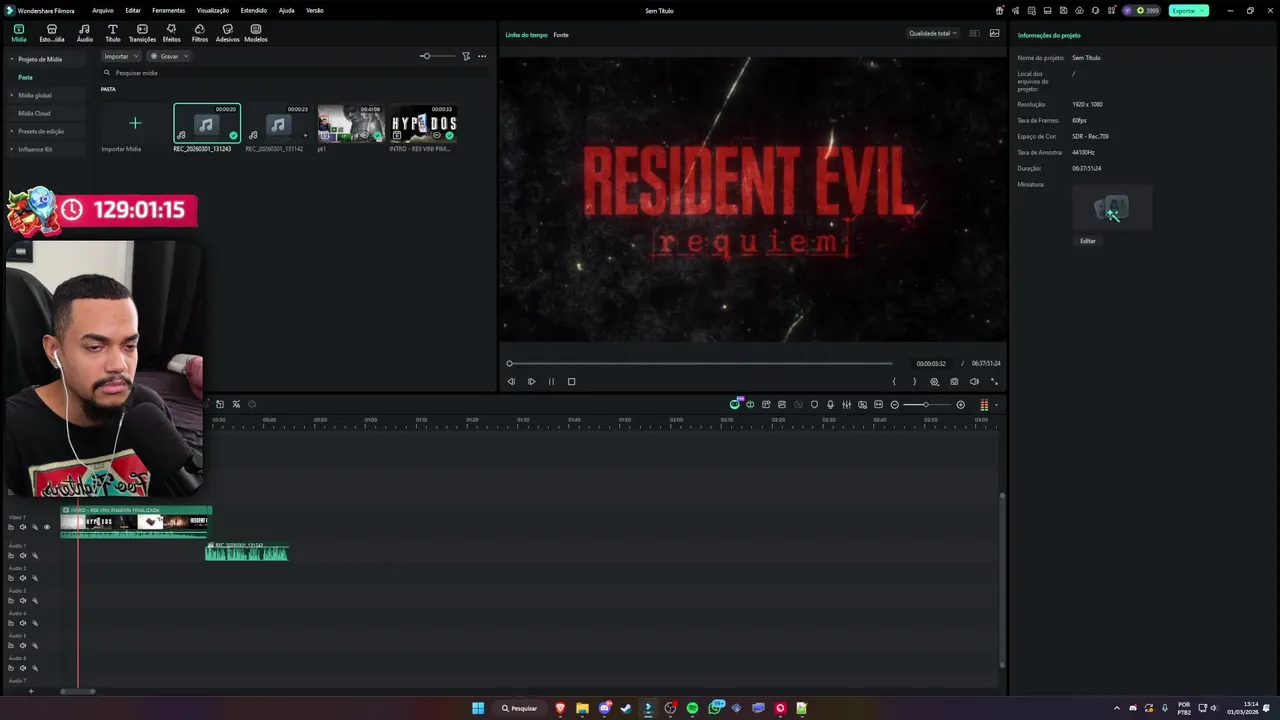Pause the preview playback
Image resolution: width=1280 pixels, height=720 pixels.
pyautogui.click(x=551, y=381)
